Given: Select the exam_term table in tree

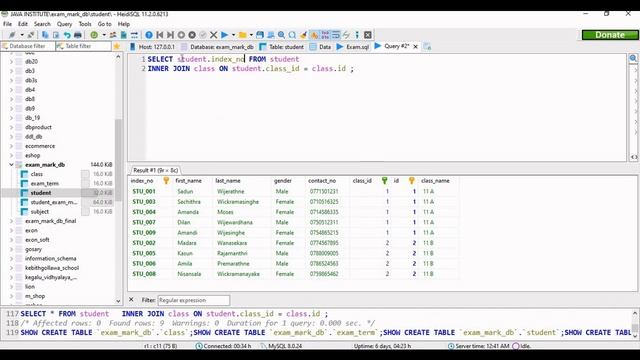Looking at the screenshot, I should pyautogui.click(x=44, y=184).
